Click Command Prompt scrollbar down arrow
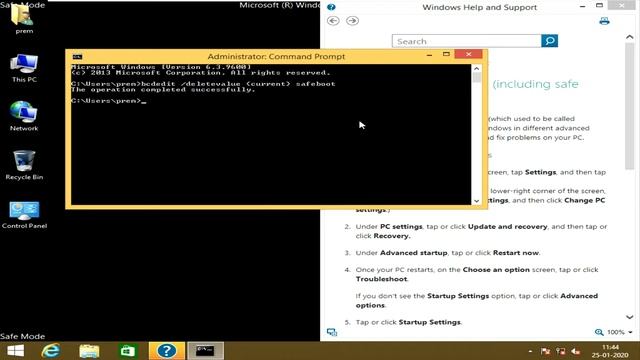 pyautogui.click(x=476, y=201)
